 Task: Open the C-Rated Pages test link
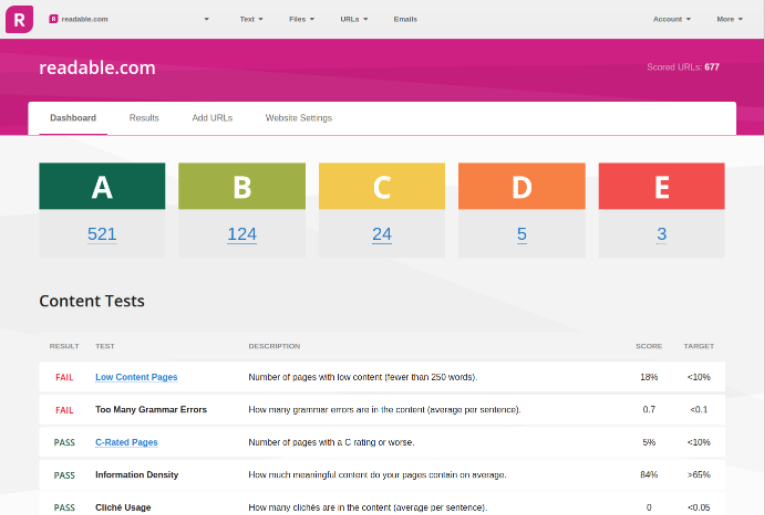pos(126,442)
